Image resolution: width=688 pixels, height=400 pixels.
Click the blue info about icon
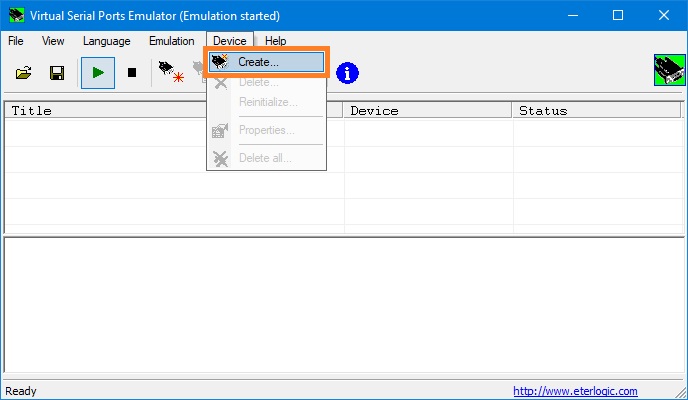coord(348,73)
